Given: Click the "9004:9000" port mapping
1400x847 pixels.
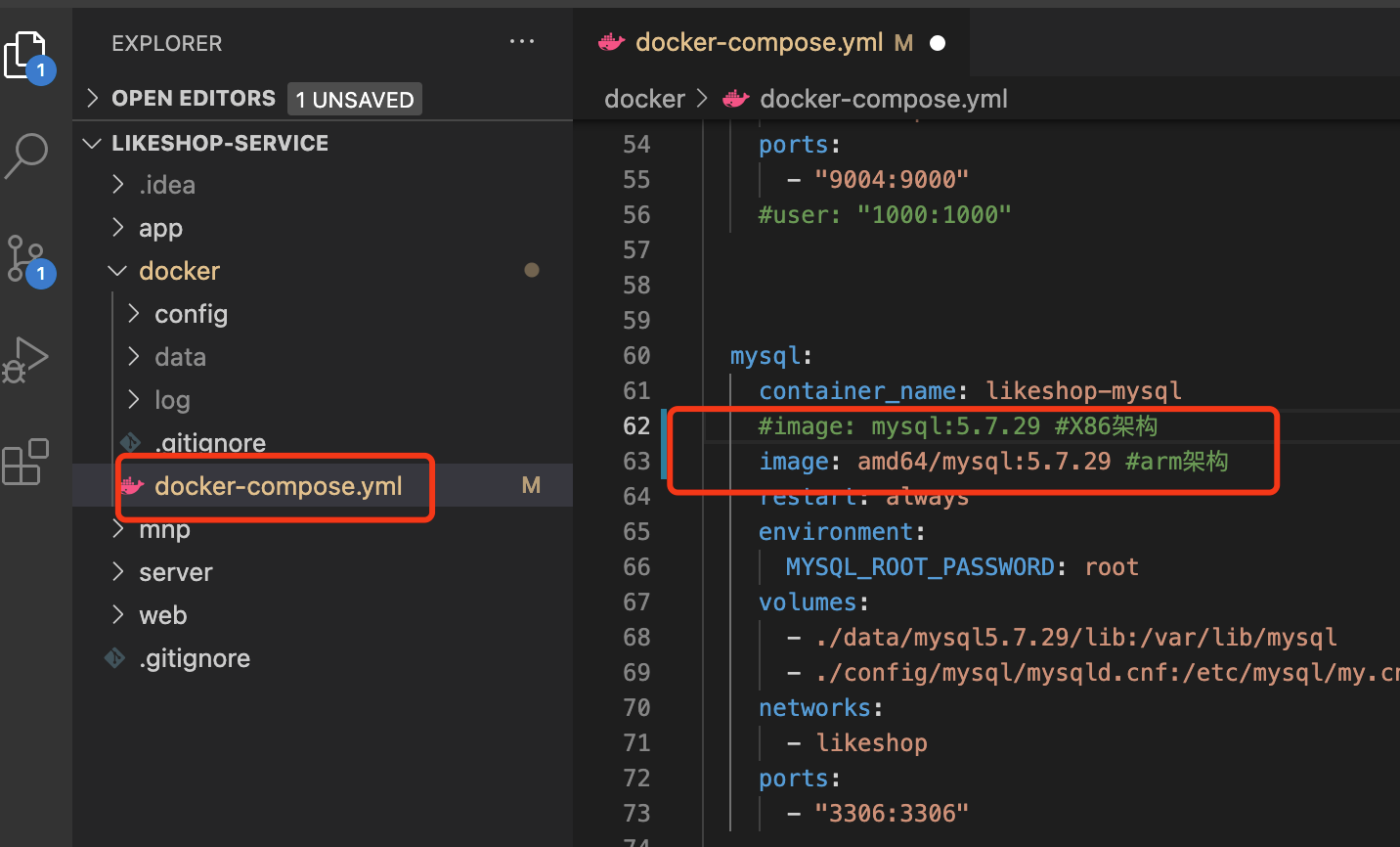Looking at the screenshot, I should pyautogui.click(x=892, y=180).
